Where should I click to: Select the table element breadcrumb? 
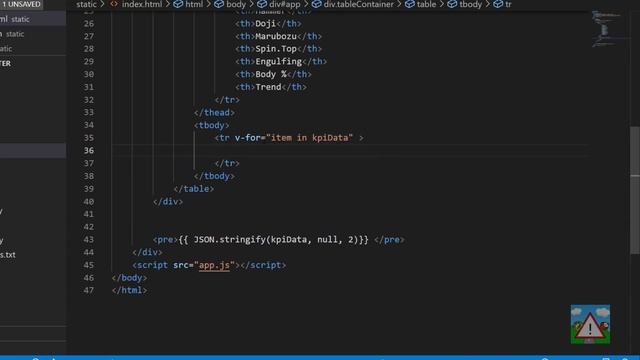(x=421, y=4)
